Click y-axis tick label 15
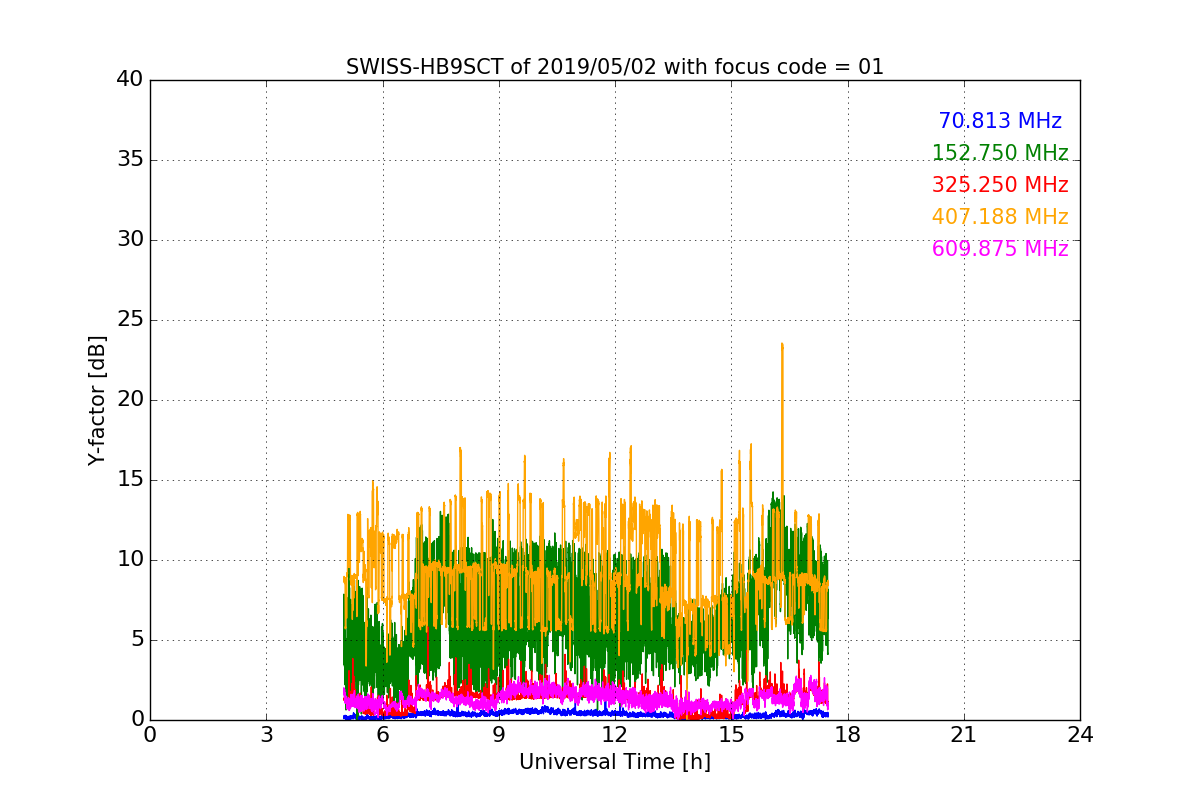This screenshot has height=800, width=1200. [130, 480]
